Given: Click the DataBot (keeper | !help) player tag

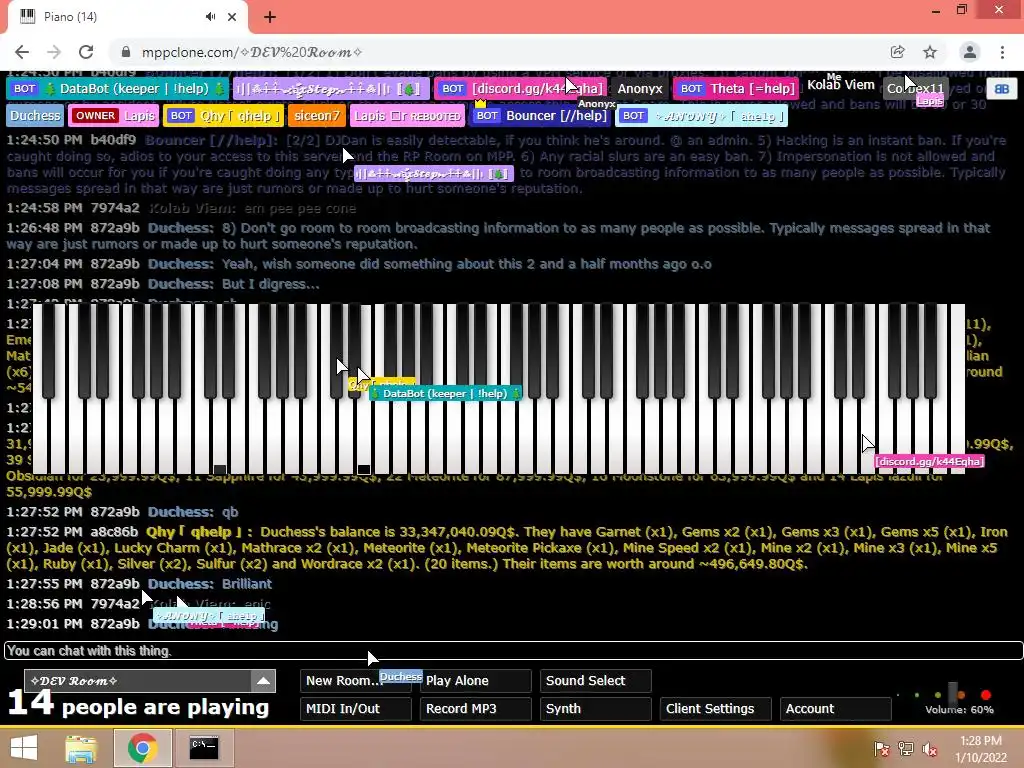Looking at the screenshot, I should tap(118, 89).
